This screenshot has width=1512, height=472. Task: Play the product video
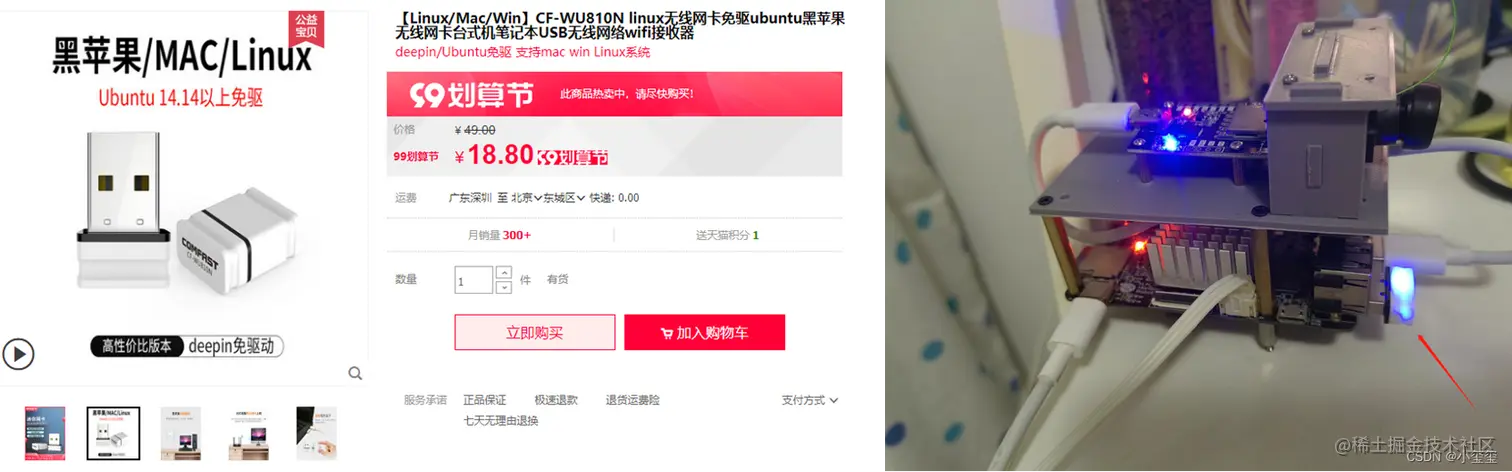[x=18, y=353]
